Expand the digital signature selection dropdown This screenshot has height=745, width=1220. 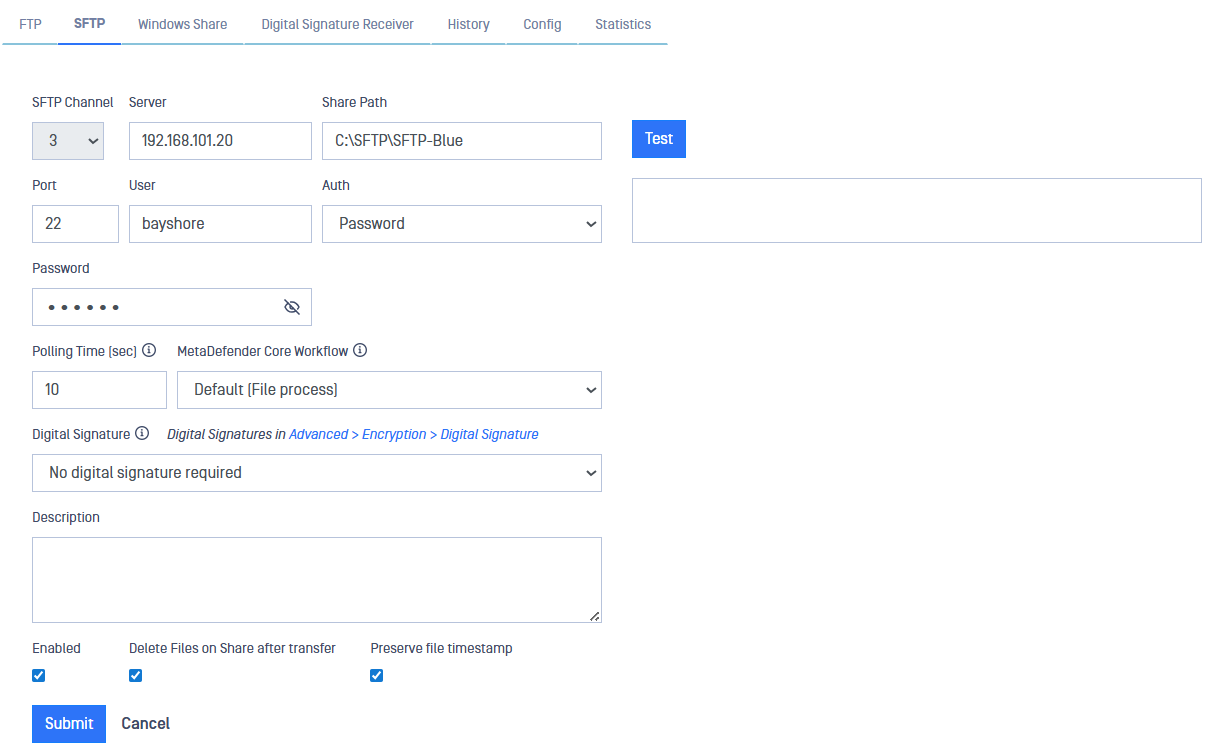coord(316,473)
